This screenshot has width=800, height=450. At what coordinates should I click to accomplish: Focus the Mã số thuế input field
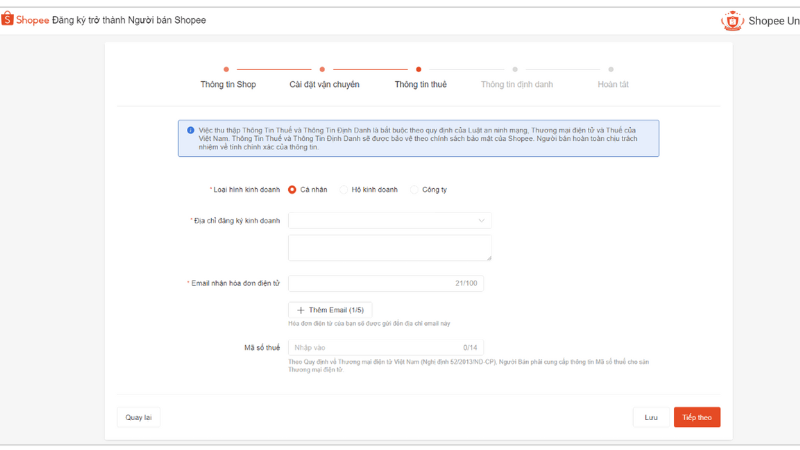coord(386,347)
